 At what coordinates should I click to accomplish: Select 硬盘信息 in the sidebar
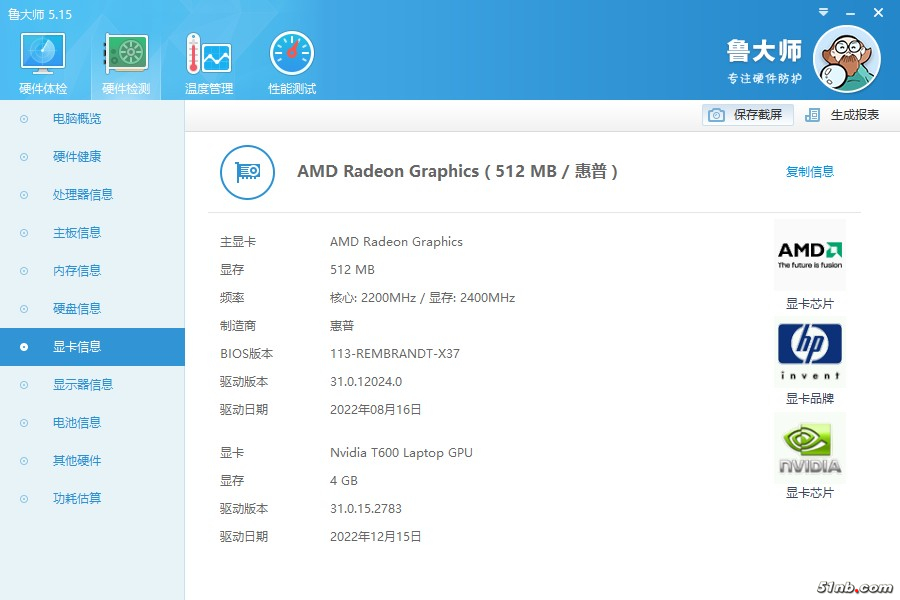[x=92, y=308]
